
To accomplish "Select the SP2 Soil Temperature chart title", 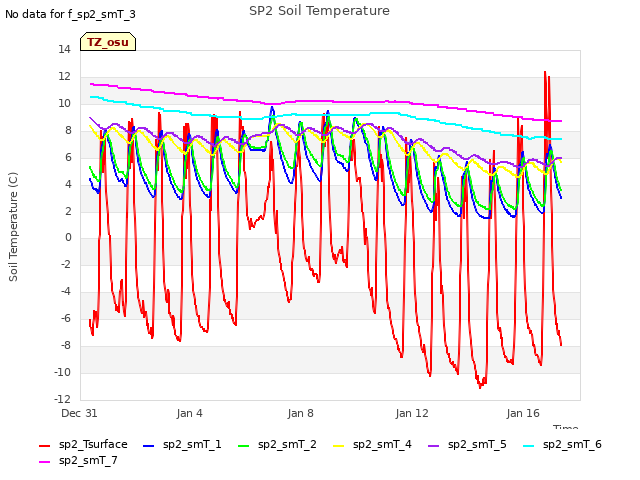I will [x=319, y=11].
